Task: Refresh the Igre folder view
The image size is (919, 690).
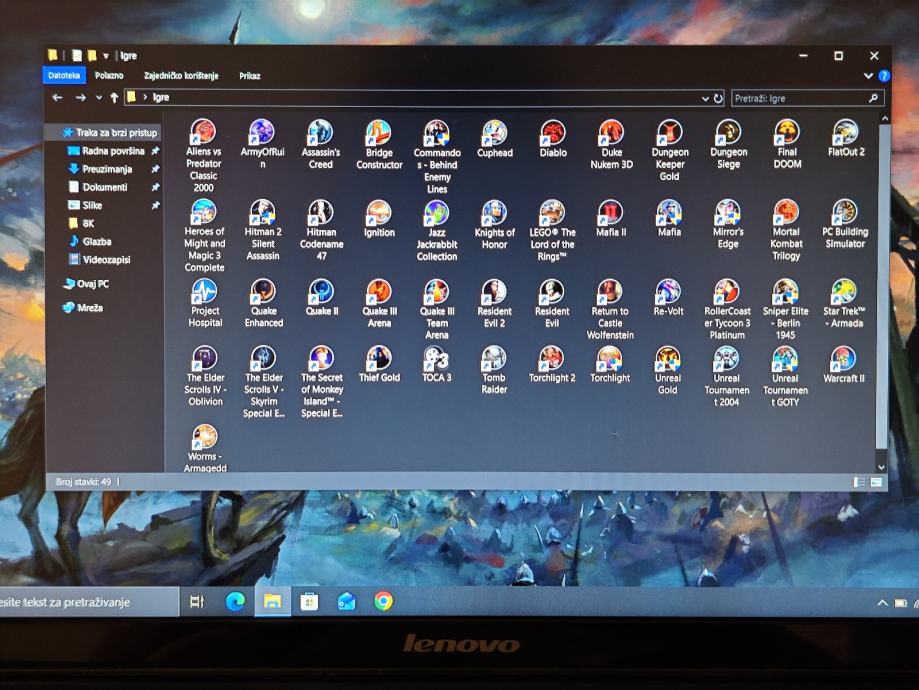Action: 718,98
